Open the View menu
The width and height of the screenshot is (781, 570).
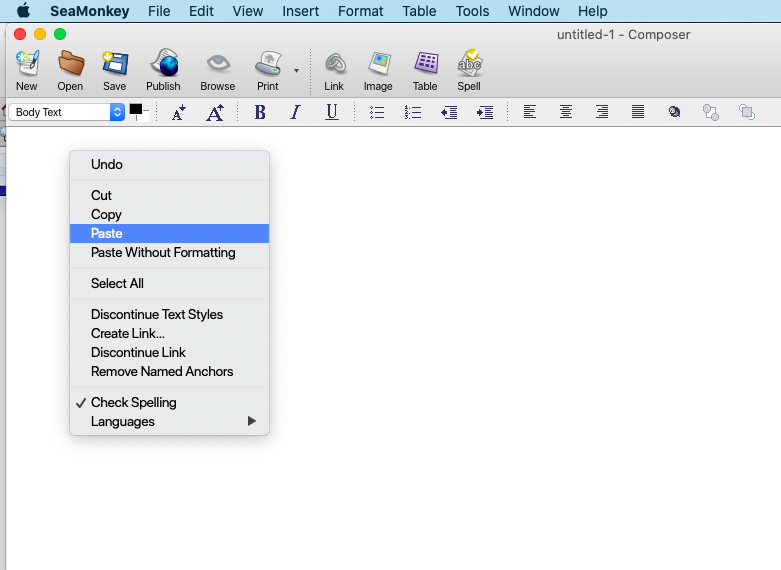tap(248, 11)
